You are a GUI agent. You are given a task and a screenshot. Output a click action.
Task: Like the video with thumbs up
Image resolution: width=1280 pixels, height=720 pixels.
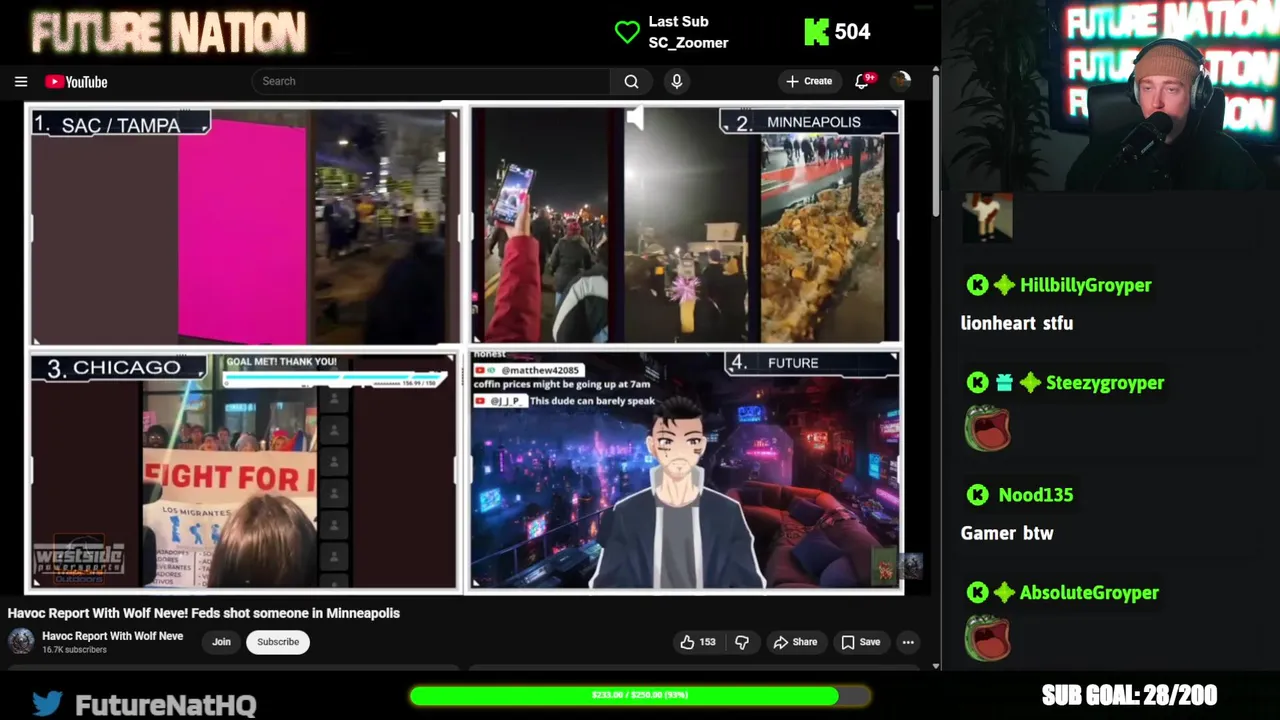(x=698, y=642)
